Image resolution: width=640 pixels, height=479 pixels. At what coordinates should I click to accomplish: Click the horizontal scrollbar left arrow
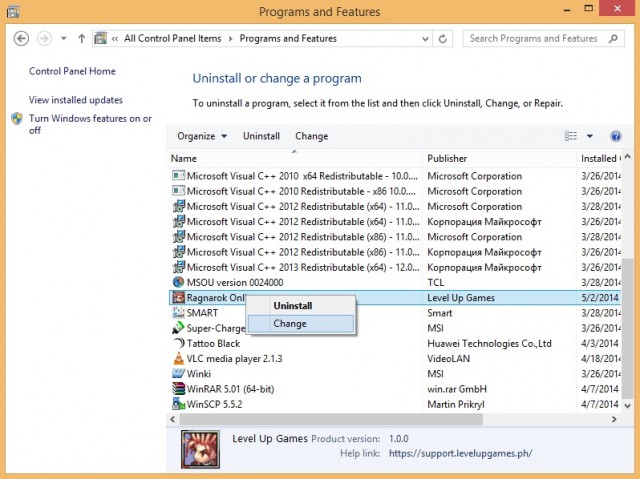coord(173,419)
